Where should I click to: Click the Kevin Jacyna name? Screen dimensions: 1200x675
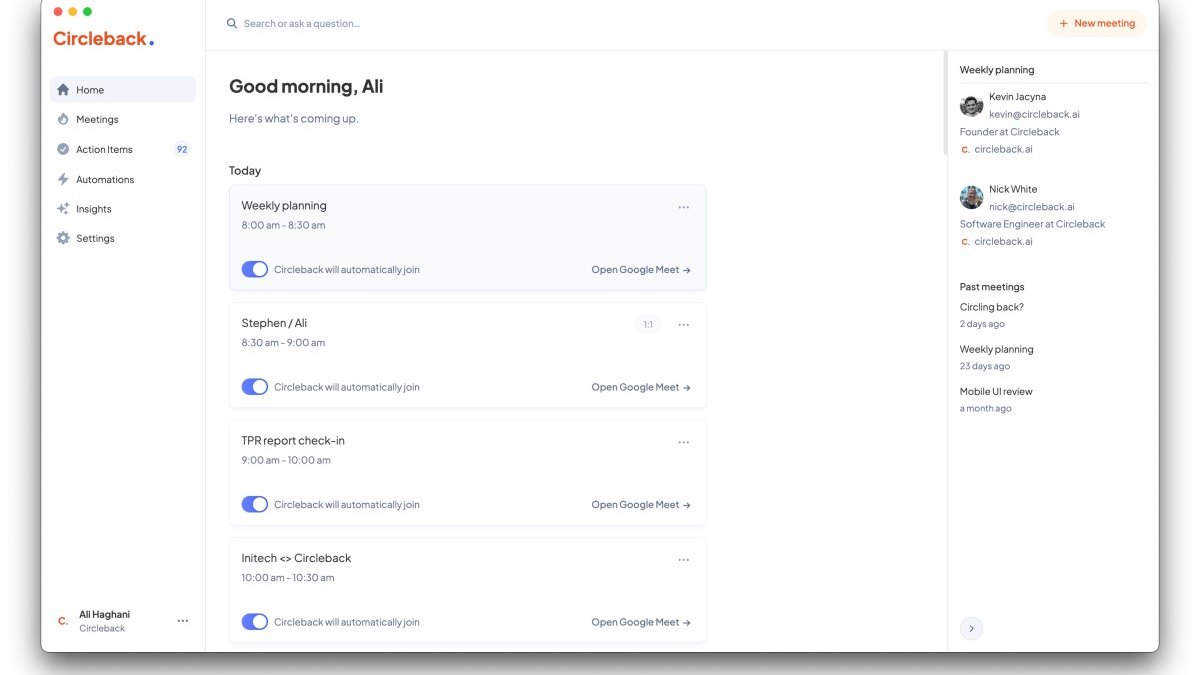coord(1018,97)
